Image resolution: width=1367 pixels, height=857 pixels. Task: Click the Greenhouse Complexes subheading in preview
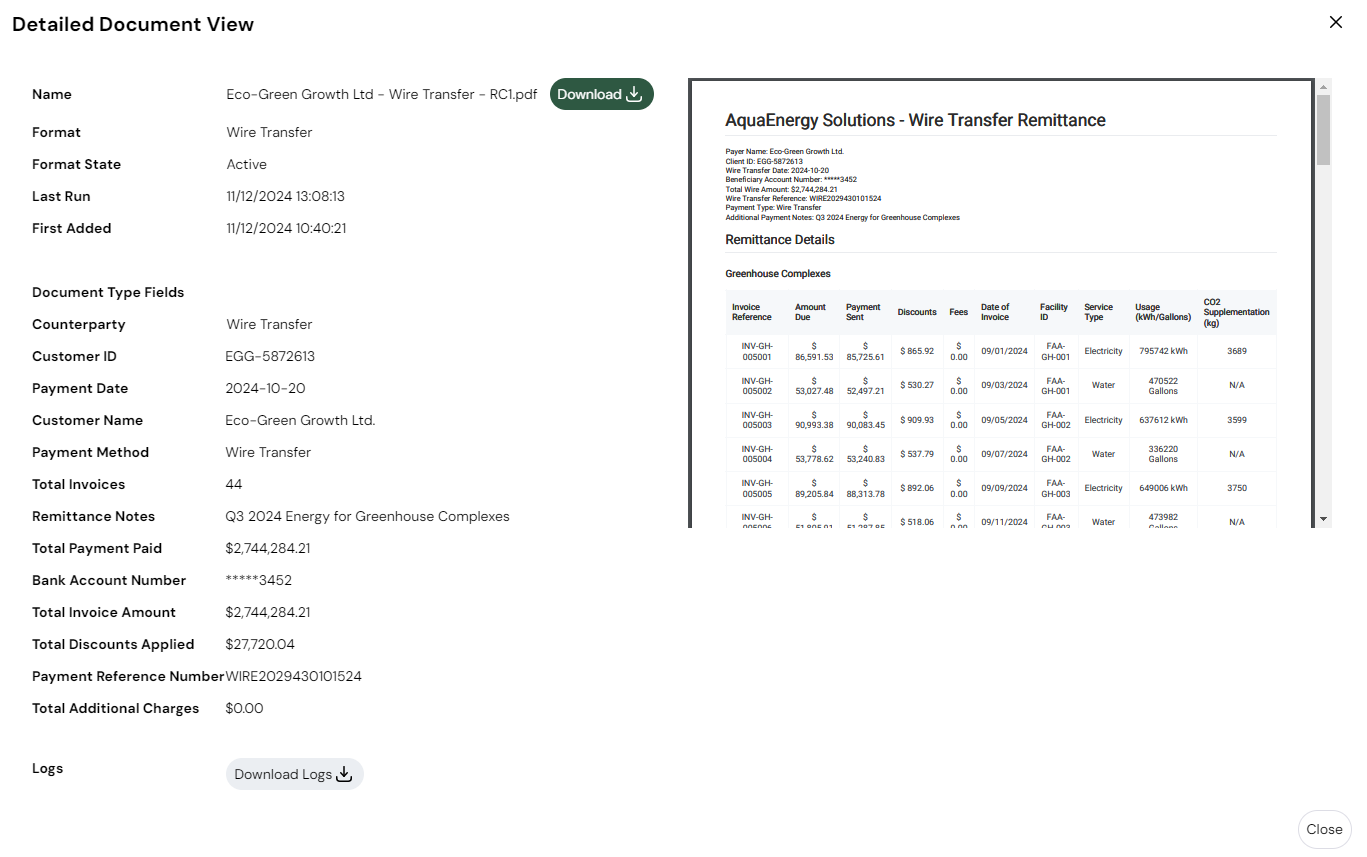(778, 273)
